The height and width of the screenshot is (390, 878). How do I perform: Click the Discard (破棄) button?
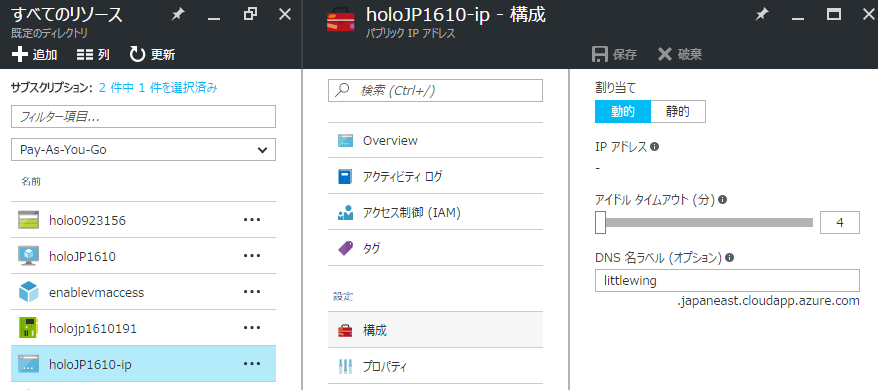pos(680,54)
